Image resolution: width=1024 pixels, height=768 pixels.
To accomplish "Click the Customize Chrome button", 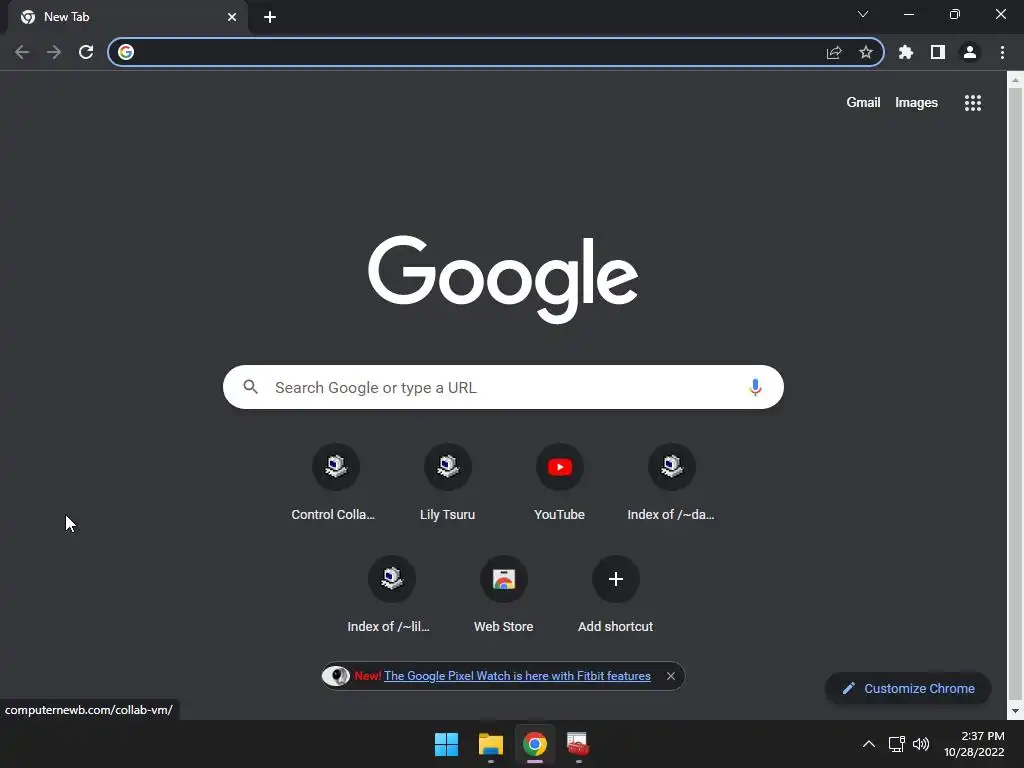I will (908, 688).
